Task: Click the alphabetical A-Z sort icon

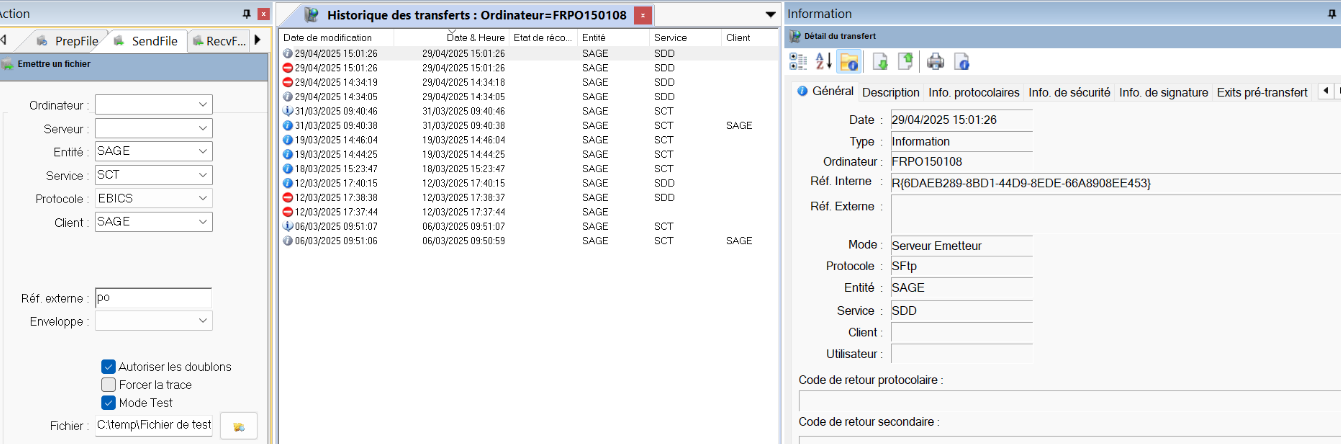Action: [x=823, y=62]
